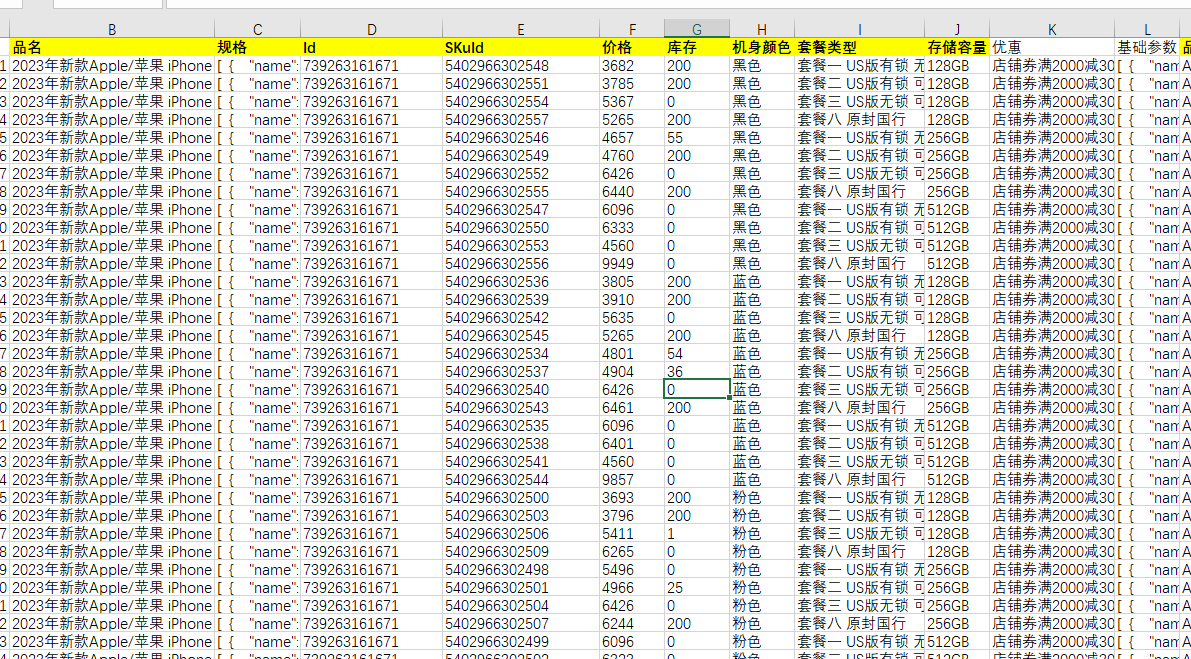Select column C header
The image size is (1191, 659).
click(257, 30)
